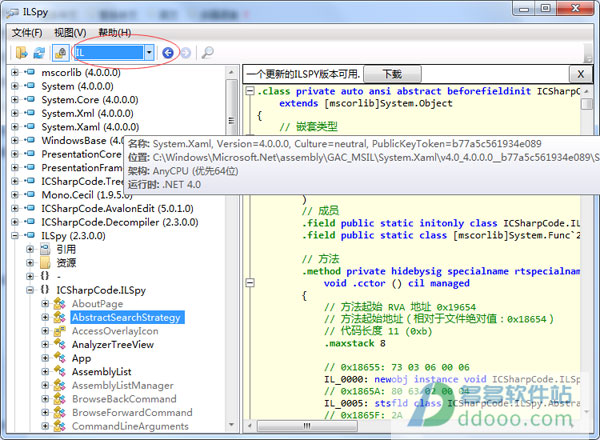Select the AssemblyList class
The width and height of the screenshot is (600, 440).
(x=102, y=372)
